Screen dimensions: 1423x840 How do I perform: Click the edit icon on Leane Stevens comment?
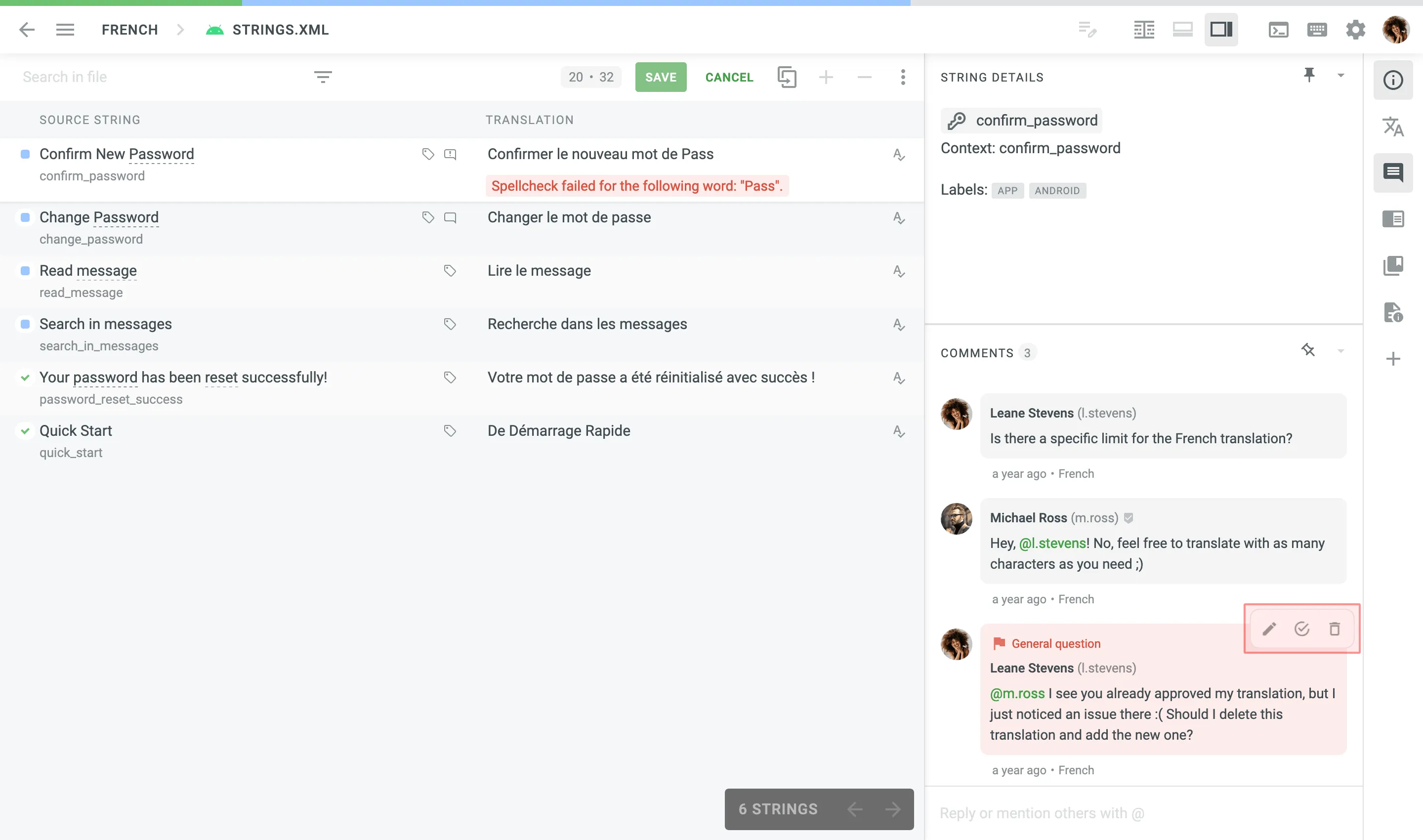(1268, 628)
